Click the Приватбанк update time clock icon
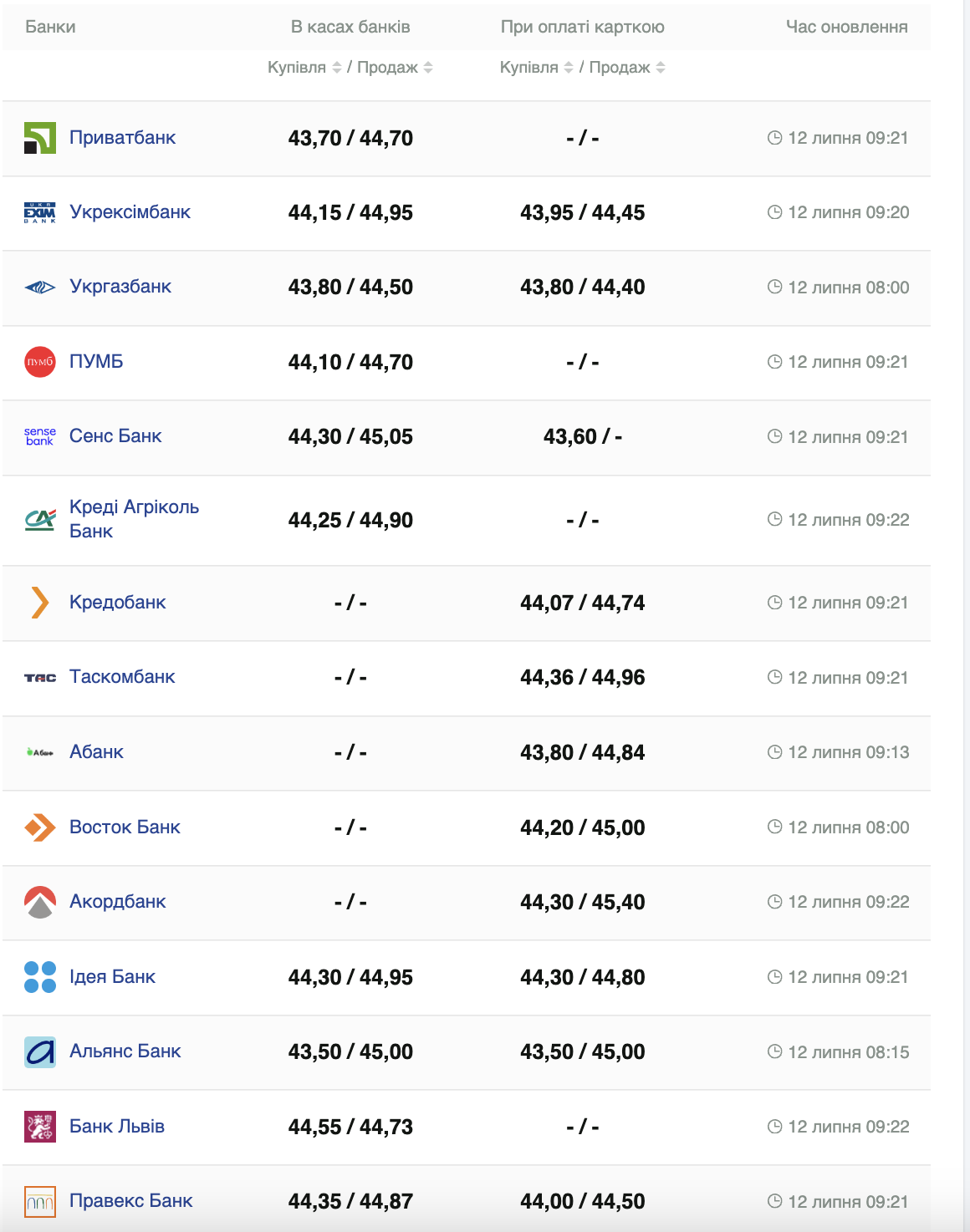The height and width of the screenshot is (1232, 970). [x=775, y=138]
